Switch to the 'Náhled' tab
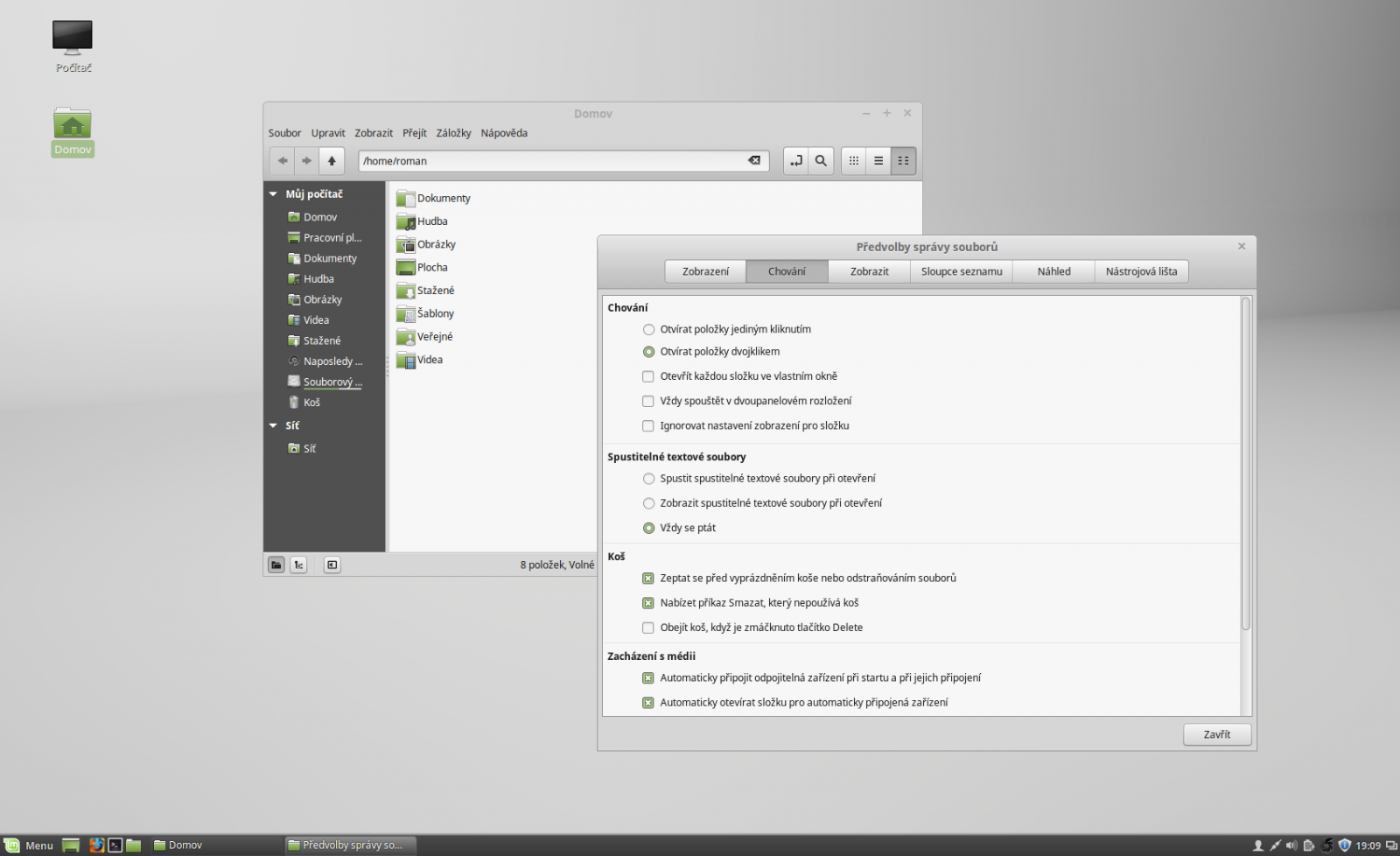The width and height of the screenshot is (1400, 856). [1053, 271]
